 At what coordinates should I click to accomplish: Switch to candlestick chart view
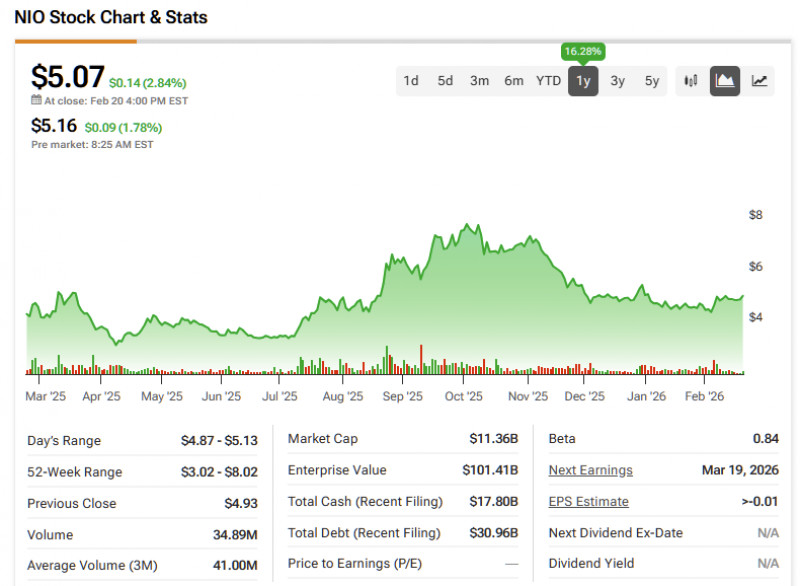click(x=690, y=81)
